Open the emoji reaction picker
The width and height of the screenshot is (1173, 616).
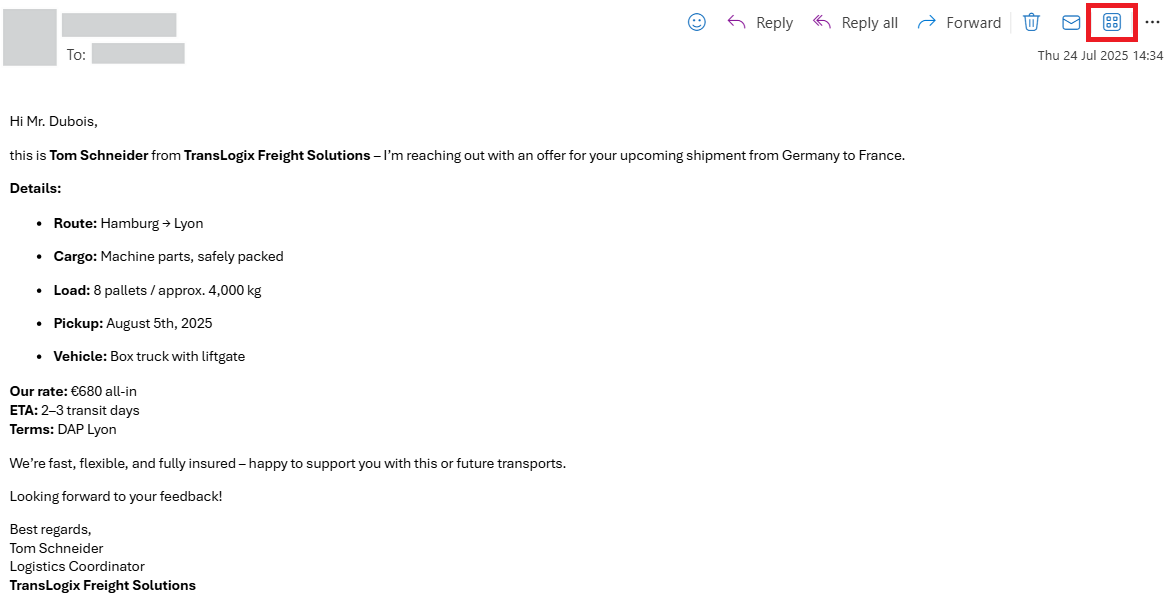point(696,22)
